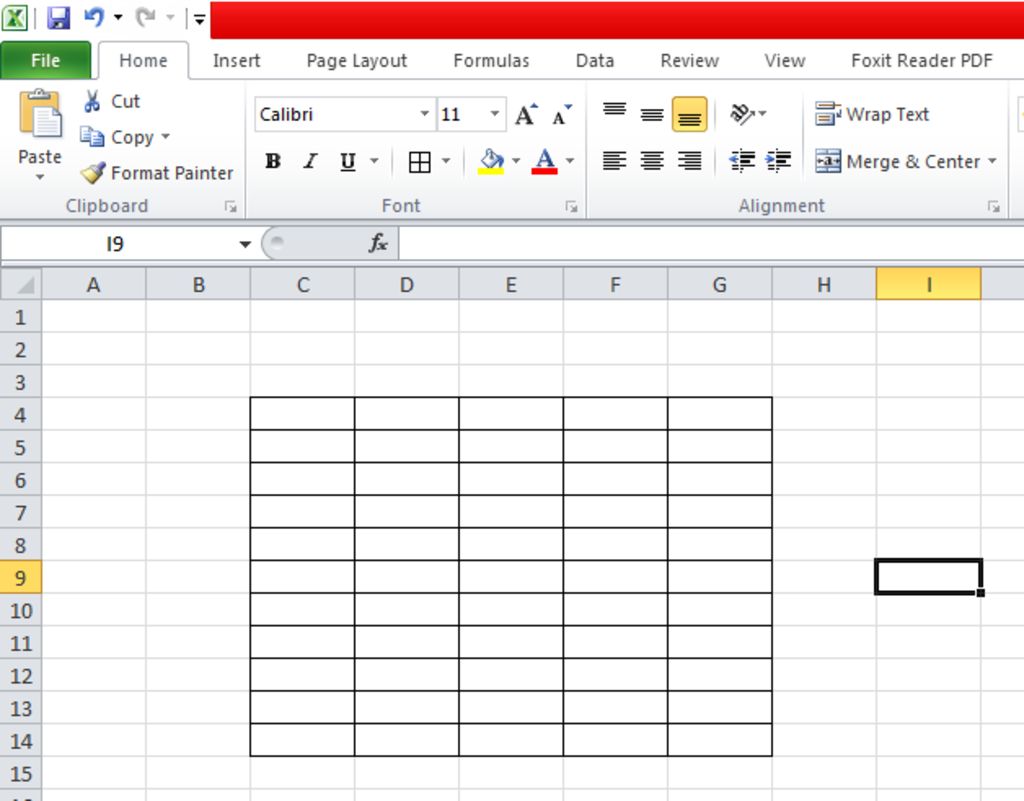
Task: Click the Borders icon
Action: [419, 161]
